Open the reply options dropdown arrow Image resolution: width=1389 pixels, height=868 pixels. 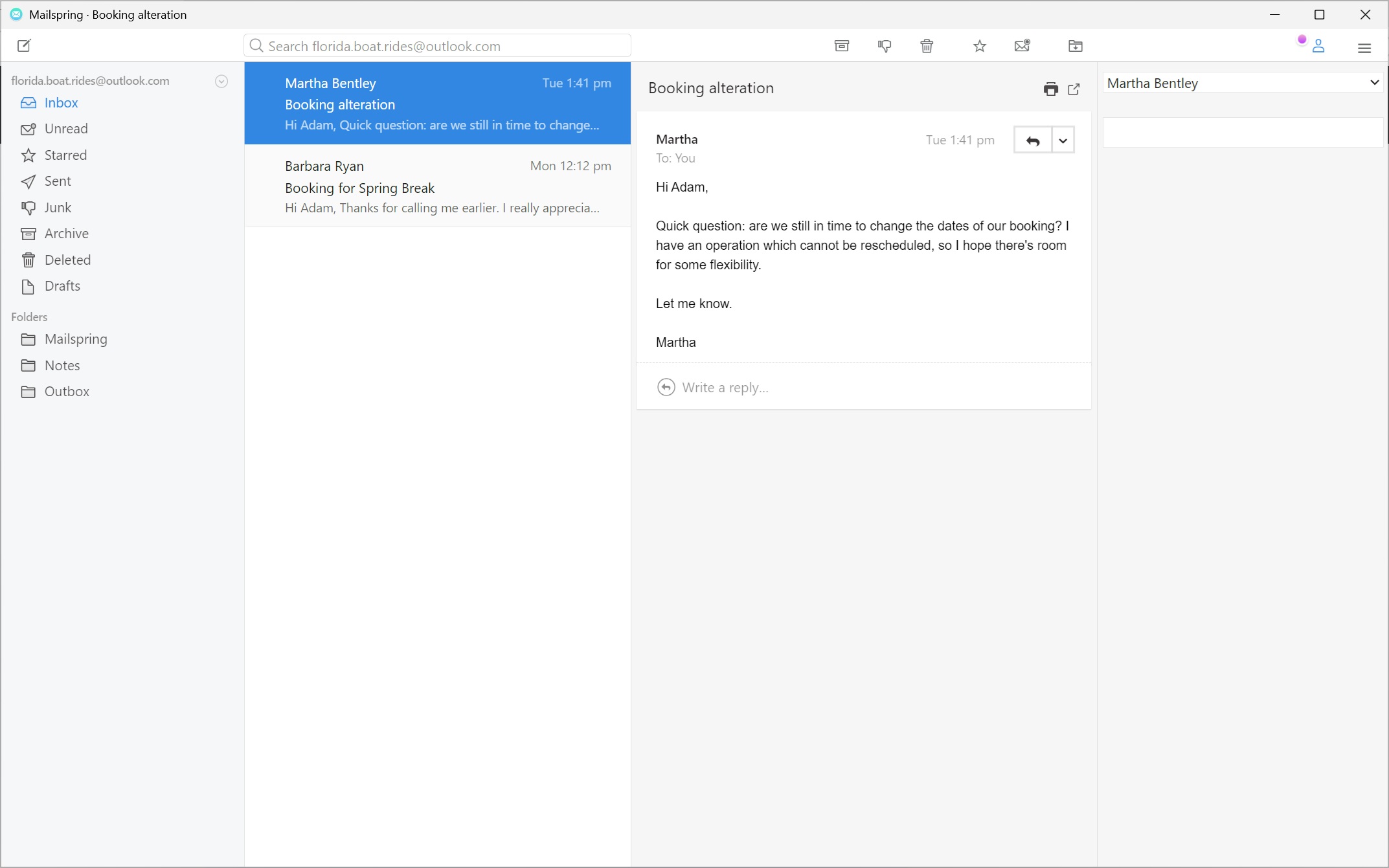coord(1062,140)
